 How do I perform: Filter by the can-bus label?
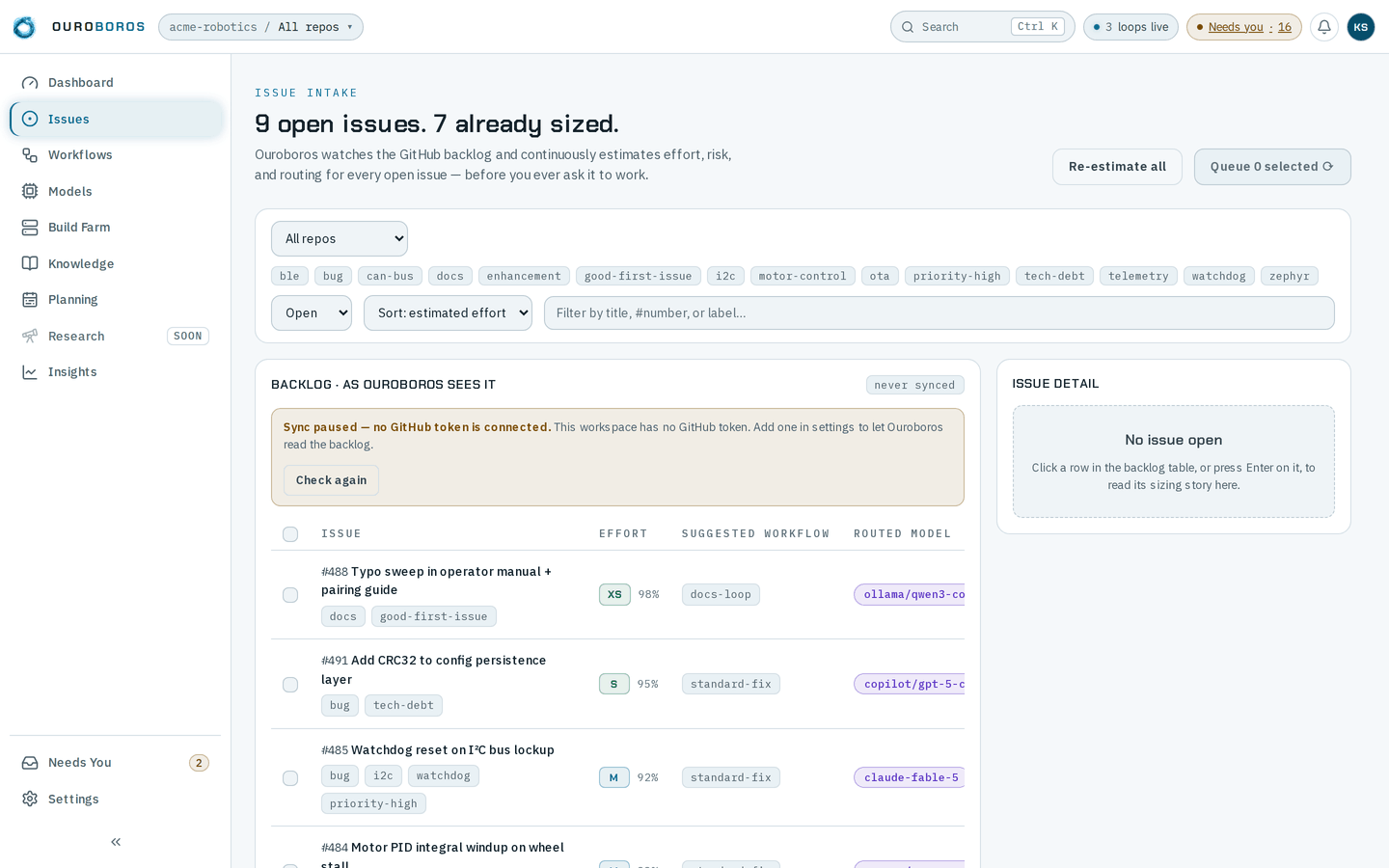(x=390, y=276)
